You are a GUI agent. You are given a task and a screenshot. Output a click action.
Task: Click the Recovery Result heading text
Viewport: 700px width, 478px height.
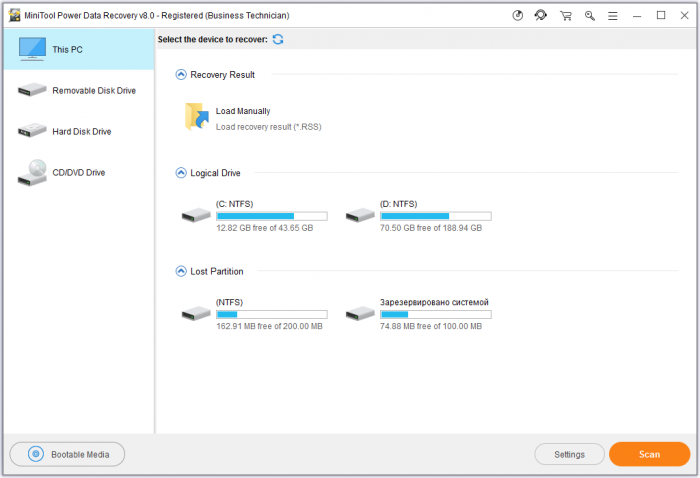222,75
